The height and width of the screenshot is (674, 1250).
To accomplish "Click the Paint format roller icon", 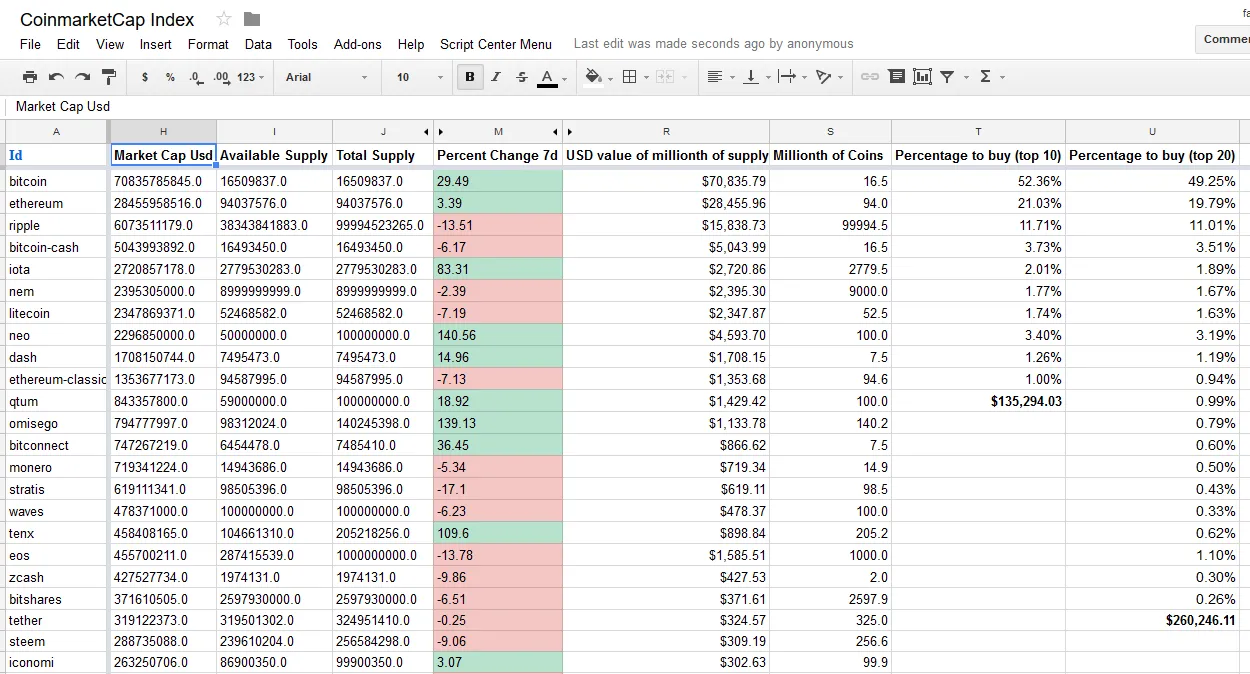I will [x=109, y=77].
